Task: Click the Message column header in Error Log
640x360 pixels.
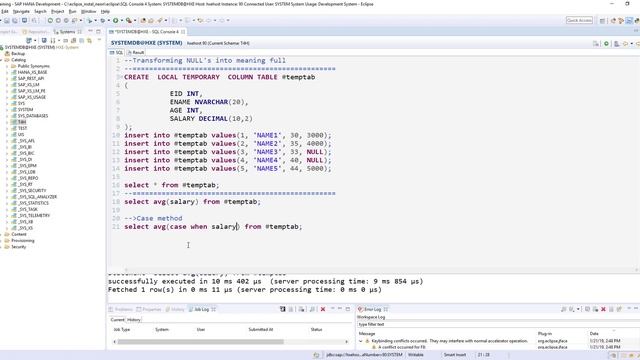Action: [367, 333]
